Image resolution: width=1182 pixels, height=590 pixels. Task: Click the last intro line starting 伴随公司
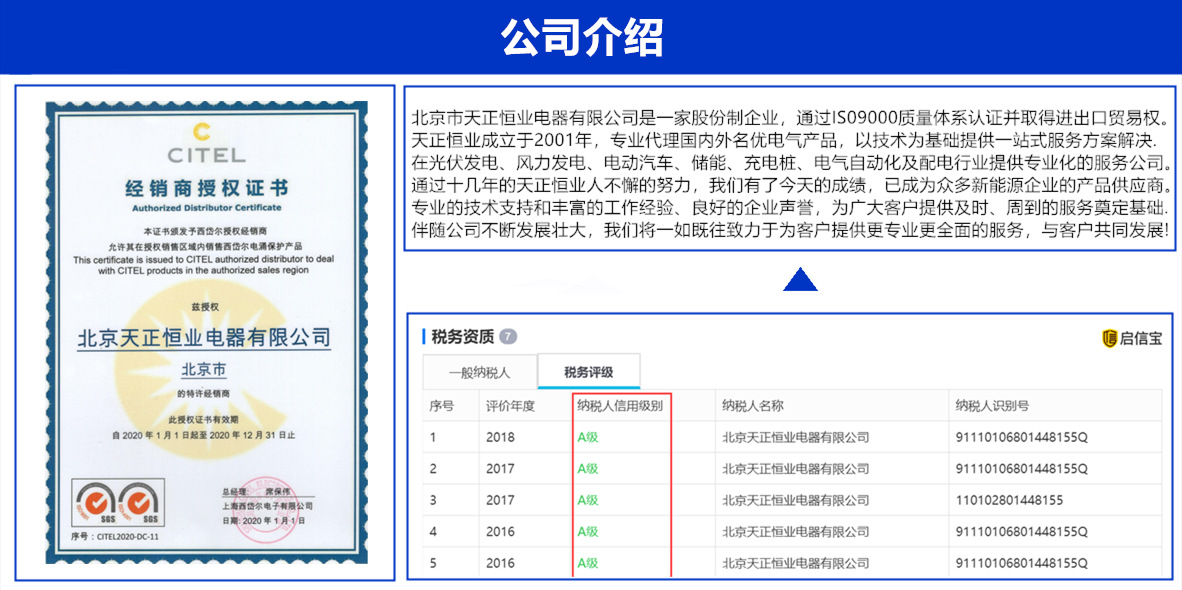[791, 229]
